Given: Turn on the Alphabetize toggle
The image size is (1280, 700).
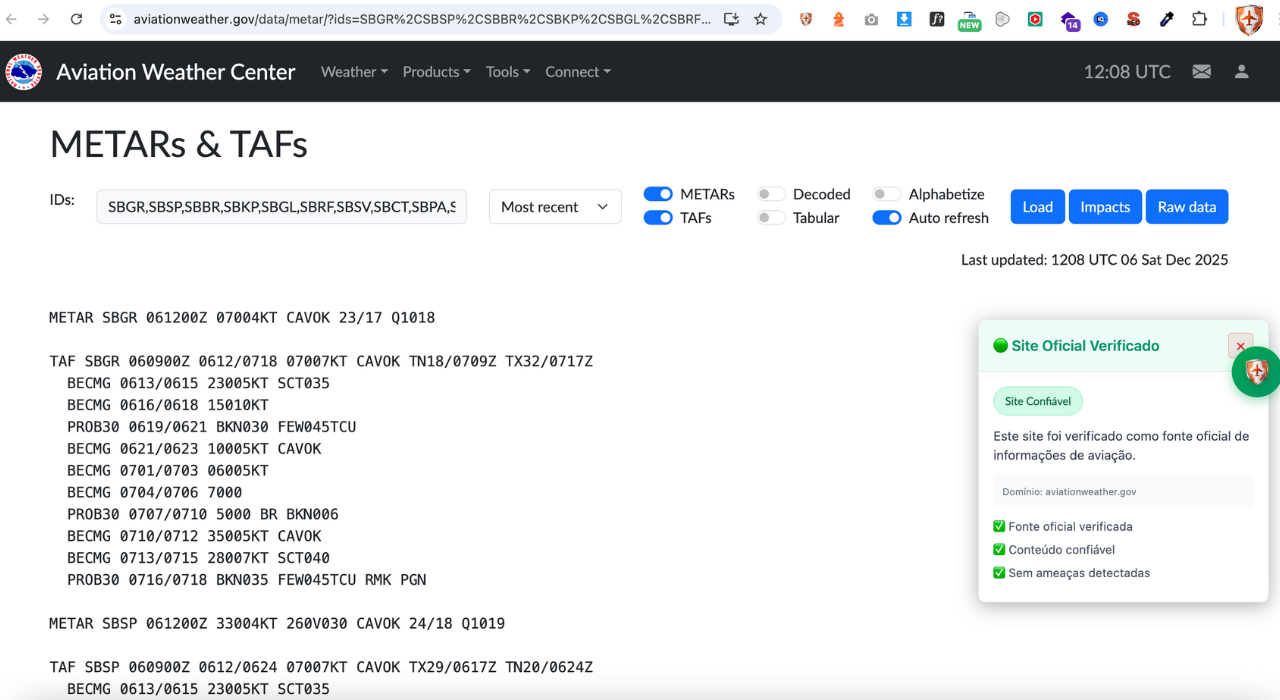Looking at the screenshot, I should point(887,194).
